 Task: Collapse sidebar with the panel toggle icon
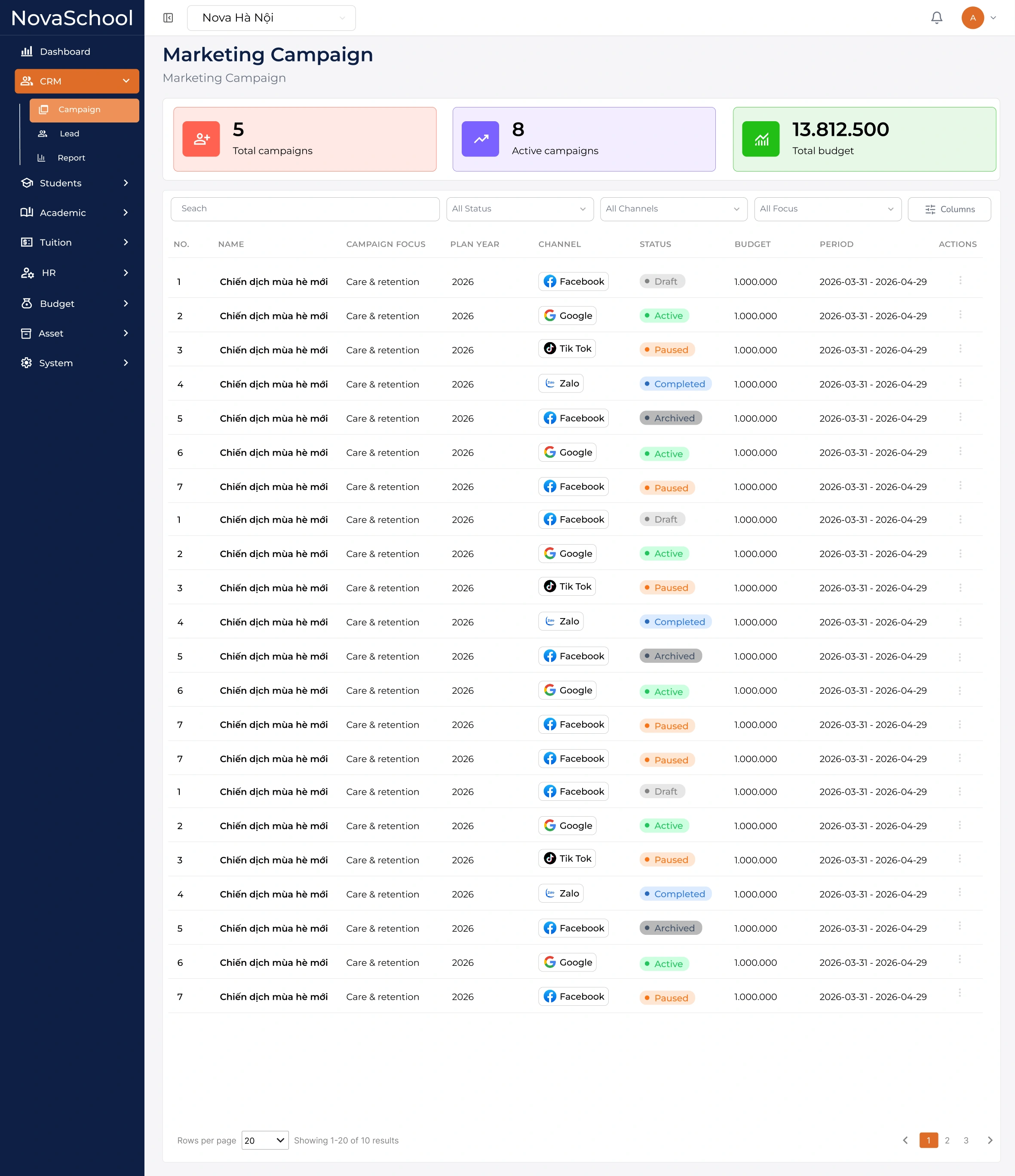click(x=168, y=18)
